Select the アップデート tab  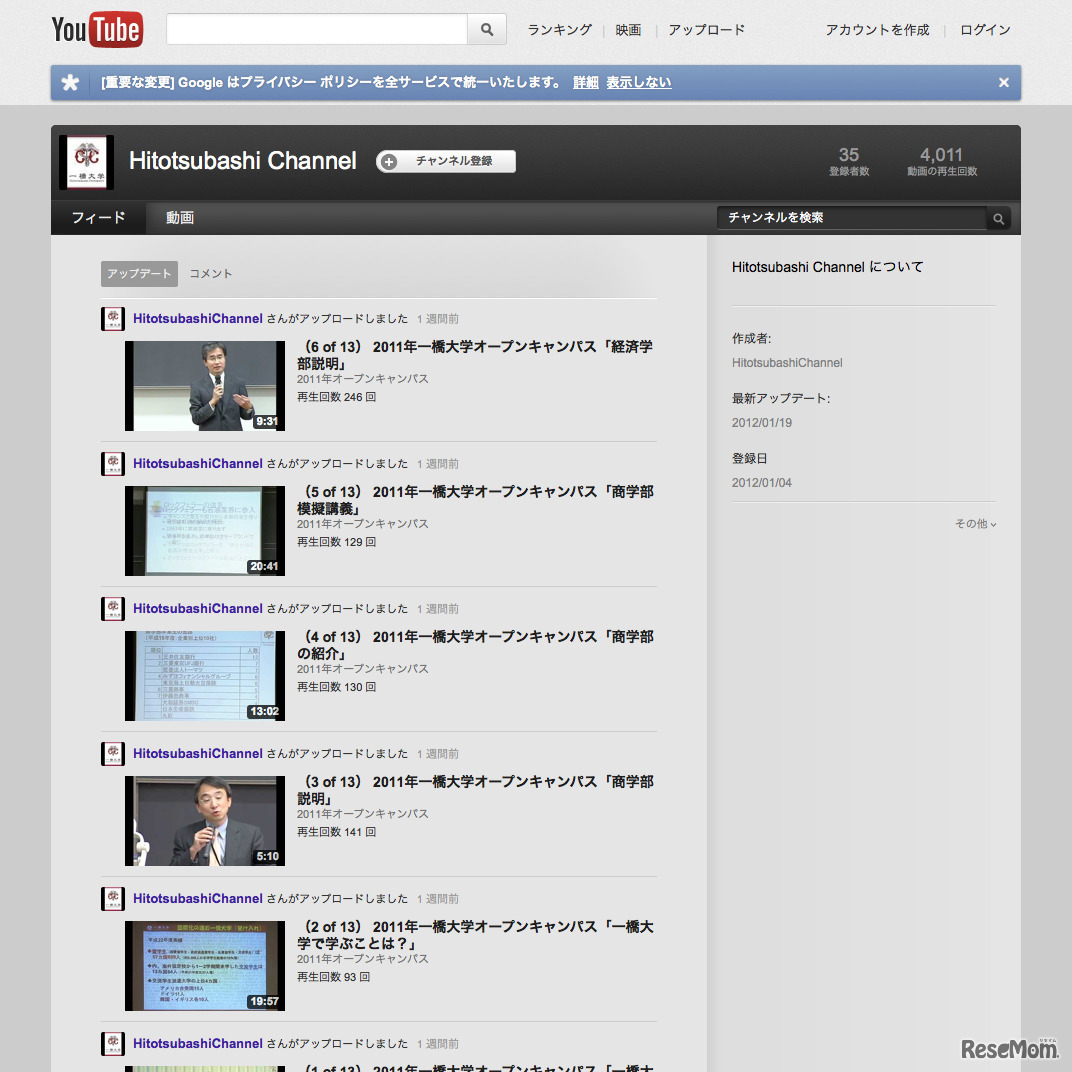pos(139,273)
